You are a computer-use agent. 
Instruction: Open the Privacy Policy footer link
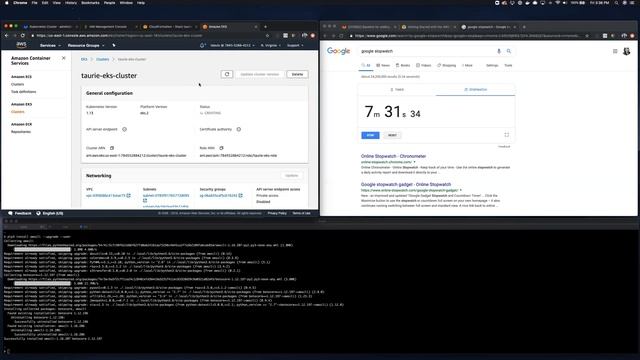coord(277,213)
